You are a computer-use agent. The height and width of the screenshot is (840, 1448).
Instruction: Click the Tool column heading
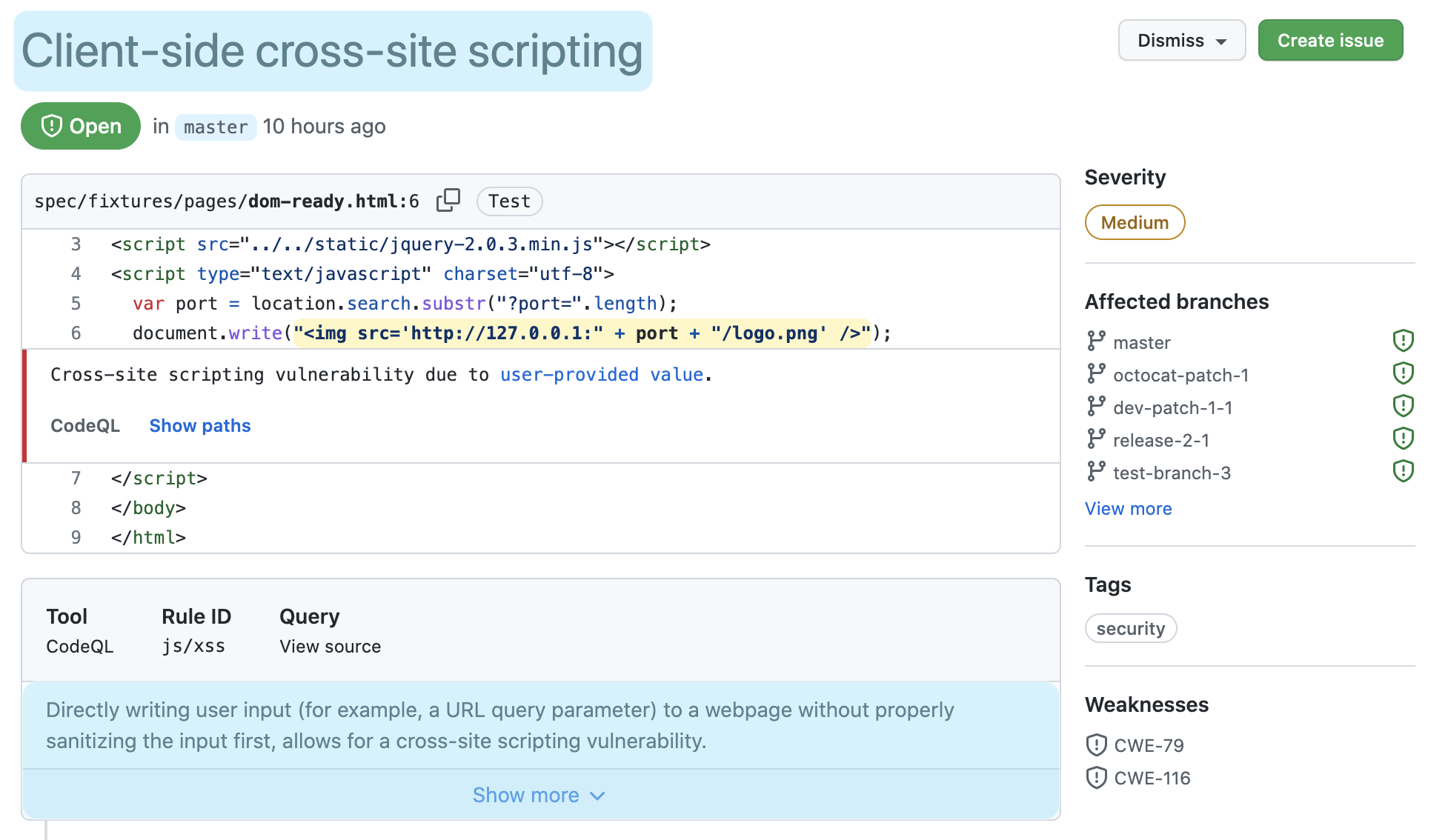(x=67, y=616)
